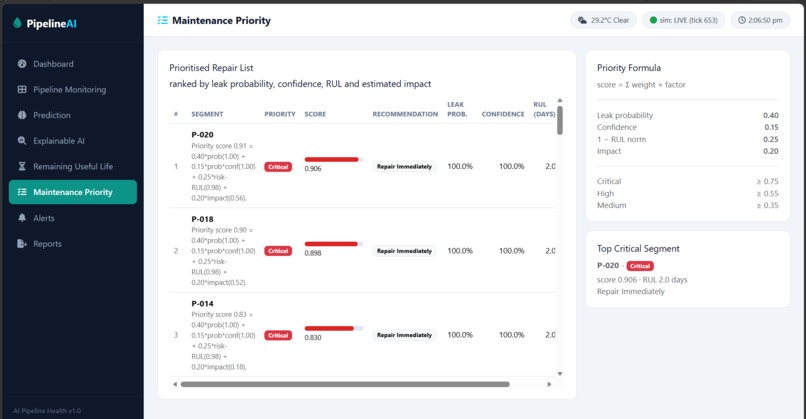Screen dimensions: 806x419
Task: Click Repair Immediately badge for P-018
Action: pyautogui.click(x=404, y=251)
